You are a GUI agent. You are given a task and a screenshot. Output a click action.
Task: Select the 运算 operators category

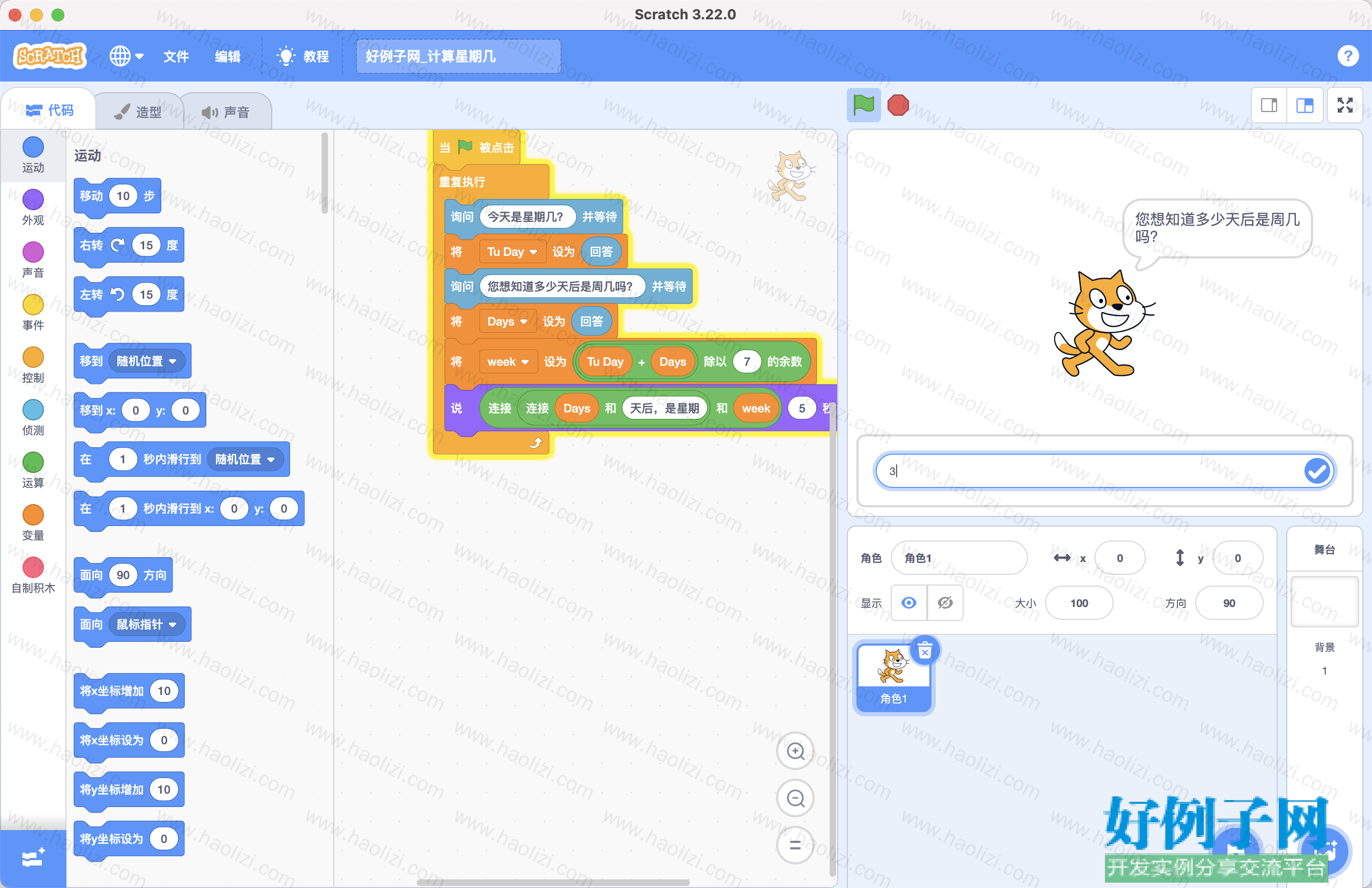tap(33, 470)
